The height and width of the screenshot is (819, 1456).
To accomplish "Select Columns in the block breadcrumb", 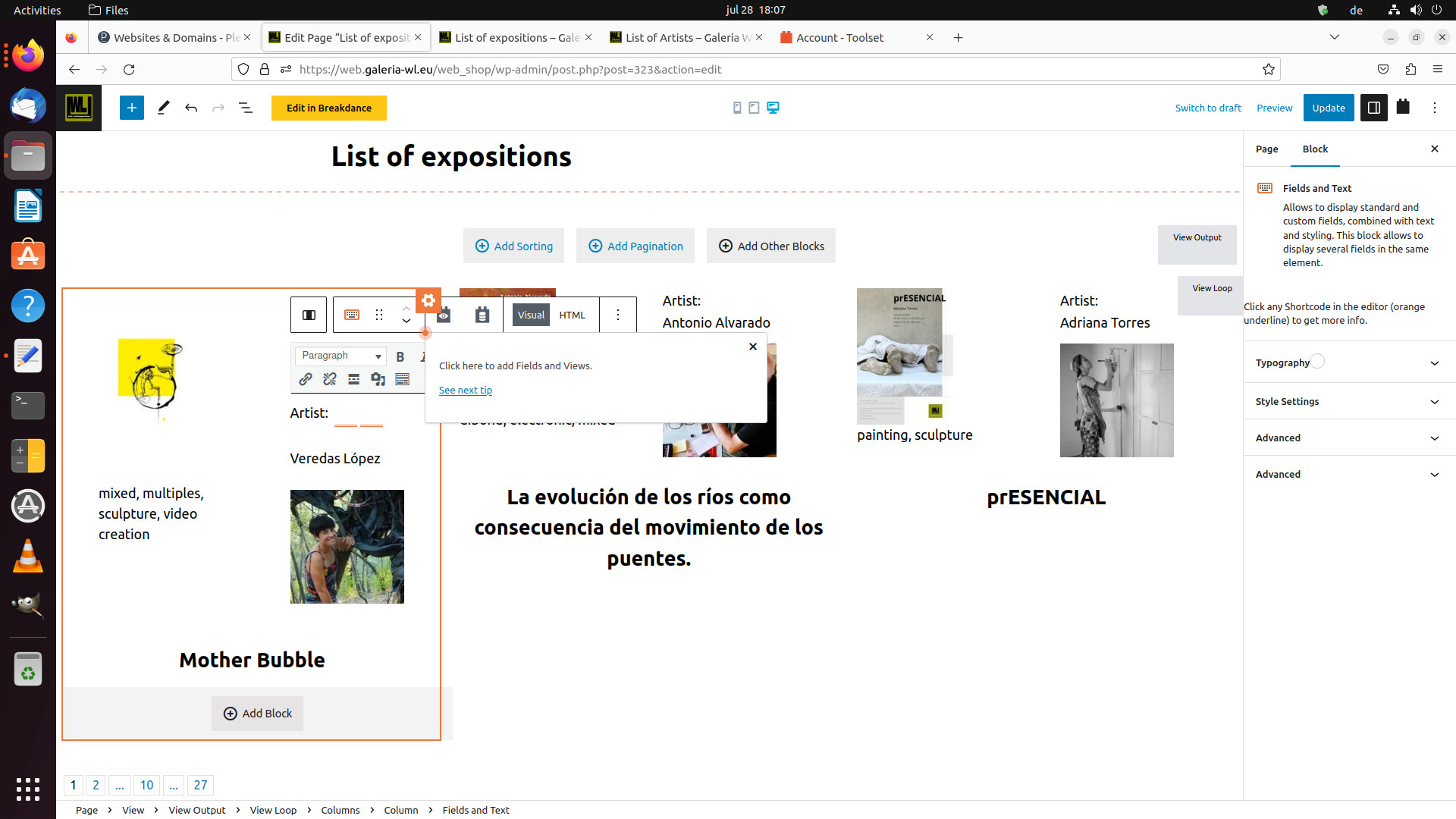I will (340, 810).
